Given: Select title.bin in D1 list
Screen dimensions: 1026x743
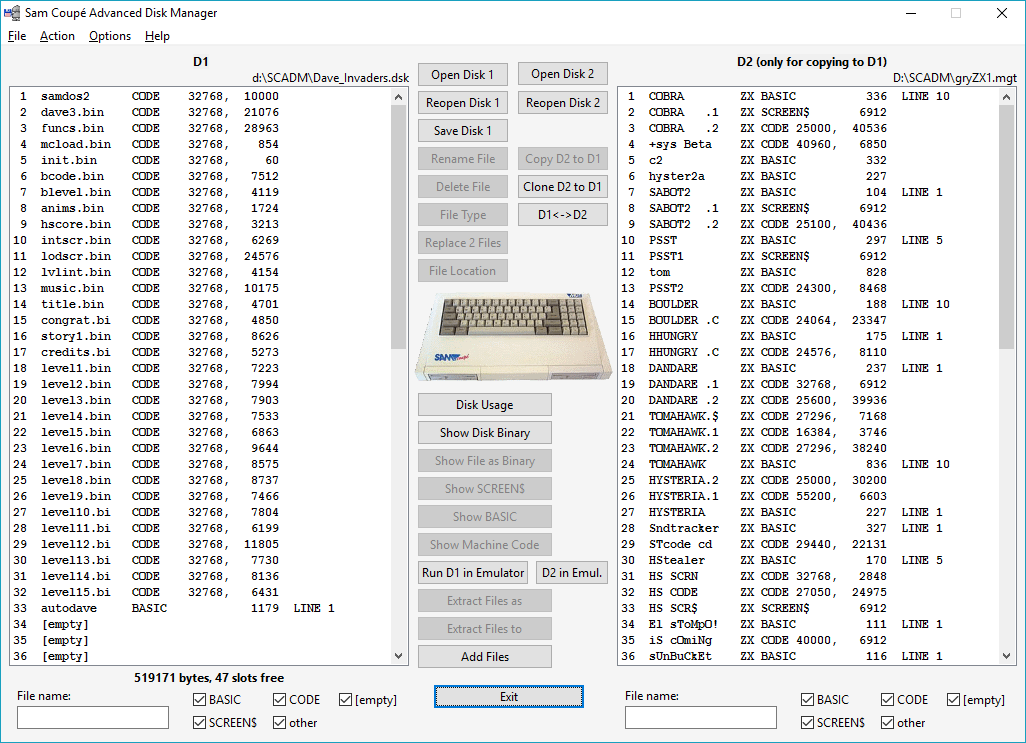Looking at the screenshot, I should [200, 304].
